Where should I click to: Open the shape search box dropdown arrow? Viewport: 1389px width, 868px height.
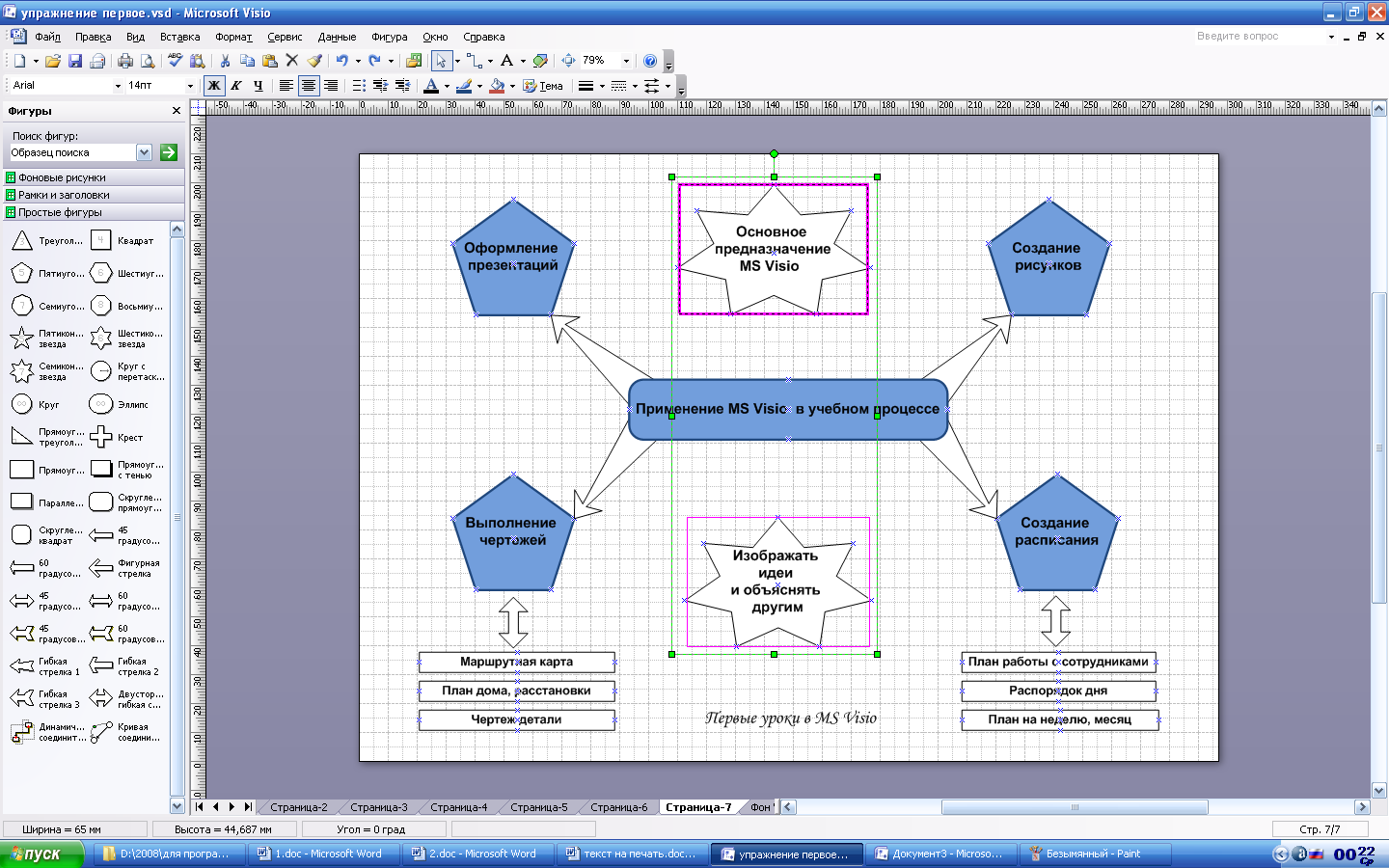pyautogui.click(x=145, y=152)
